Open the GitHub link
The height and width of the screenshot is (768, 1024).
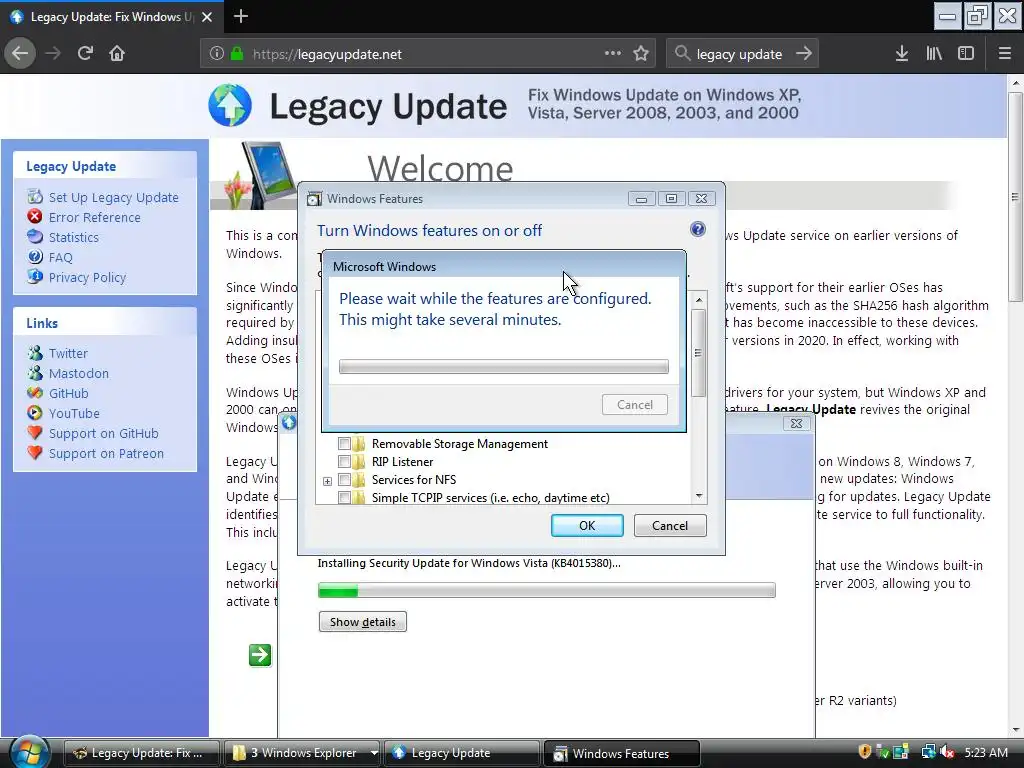[x=69, y=394]
